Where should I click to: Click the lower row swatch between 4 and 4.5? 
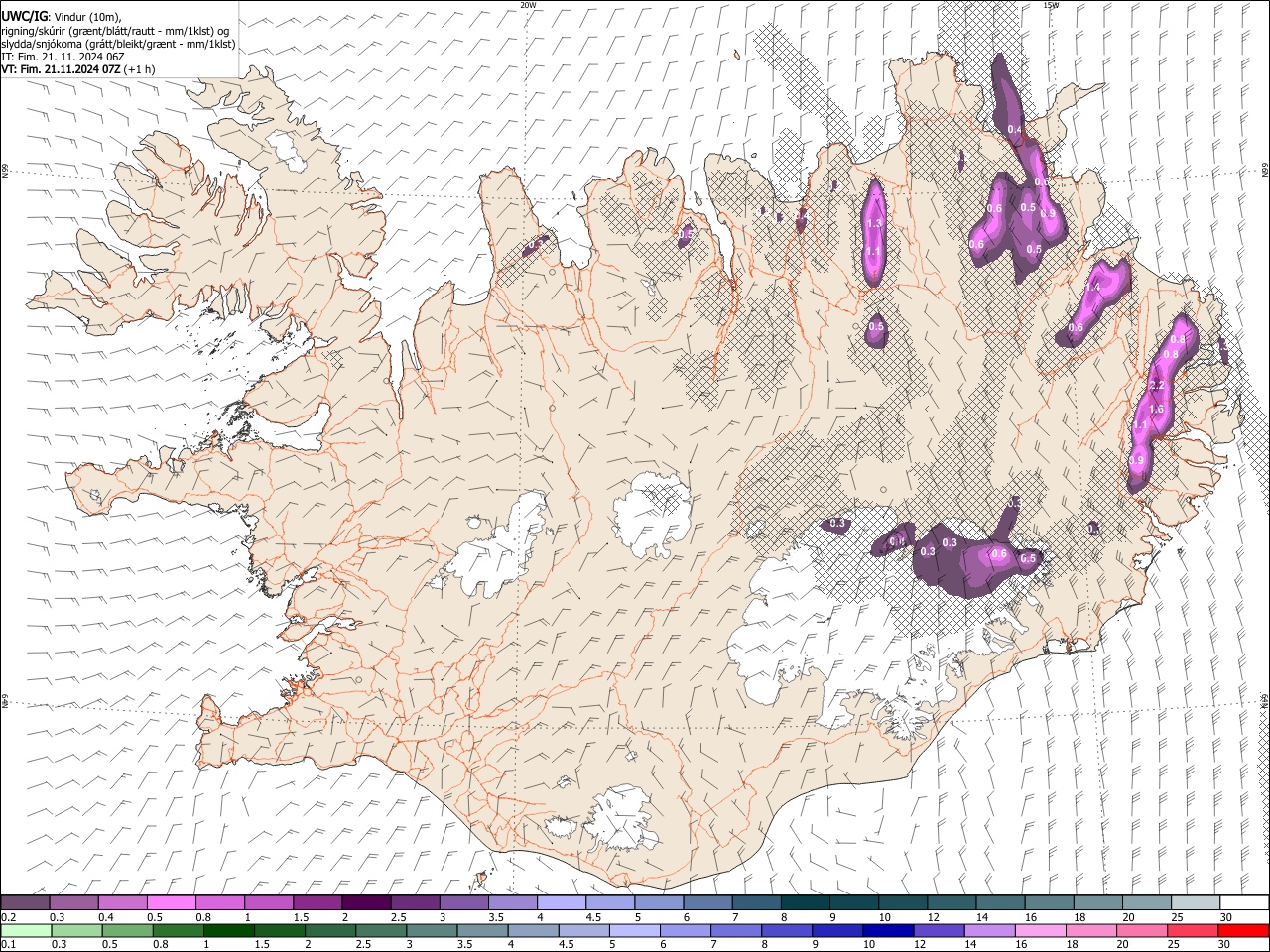(533, 930)
